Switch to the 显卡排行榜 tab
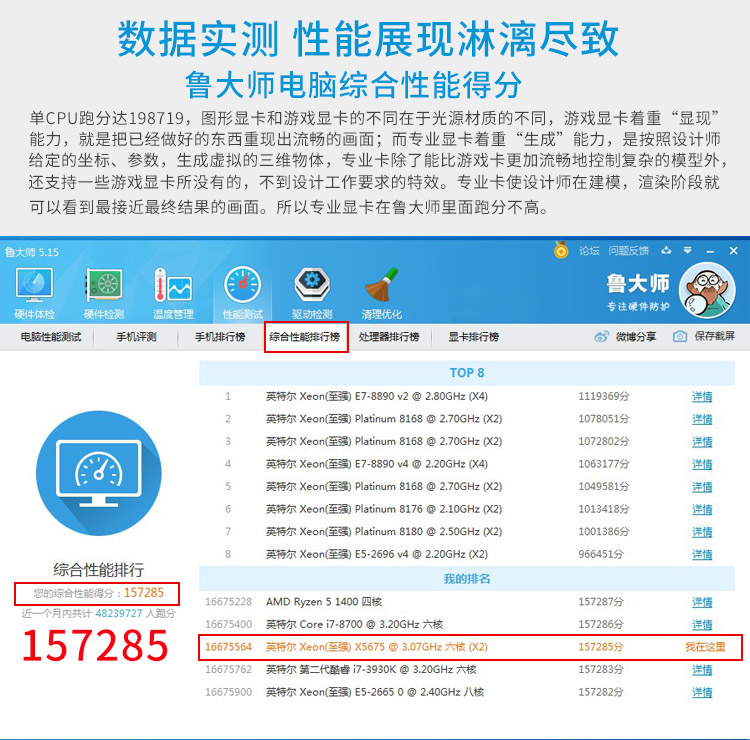 pos(474,337)
